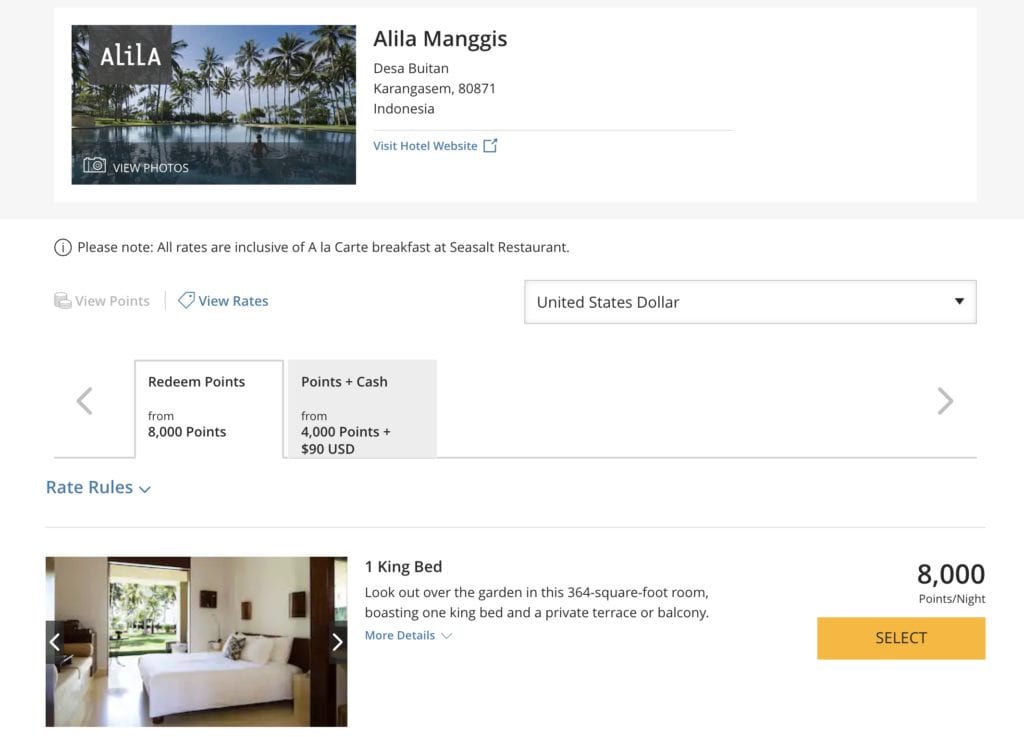Click the right arrow on the rates carousel
This screenshot has height=737, width=1024.
click(x=944, y=400)
